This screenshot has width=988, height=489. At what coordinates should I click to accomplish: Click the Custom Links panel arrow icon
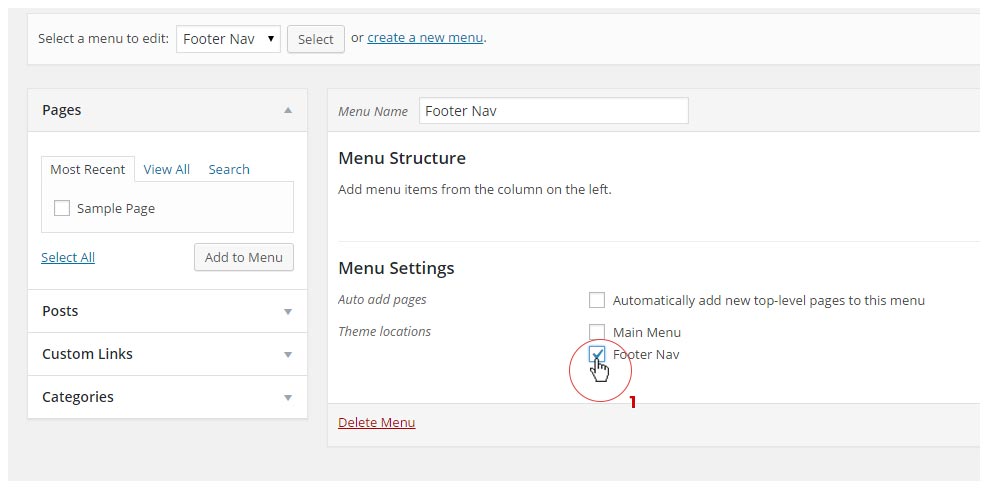point(288,355)
